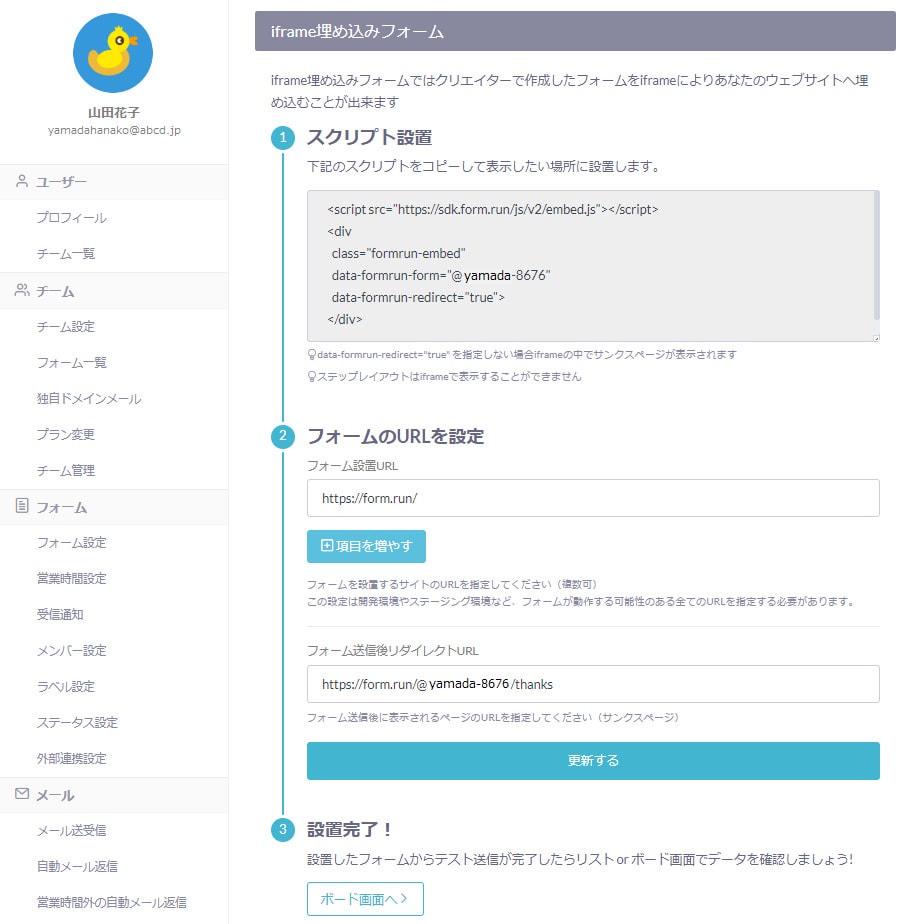This screenshot has height=924, width=915.
Task: Click the 項目を増やす button
Action: tap(366, 546)
